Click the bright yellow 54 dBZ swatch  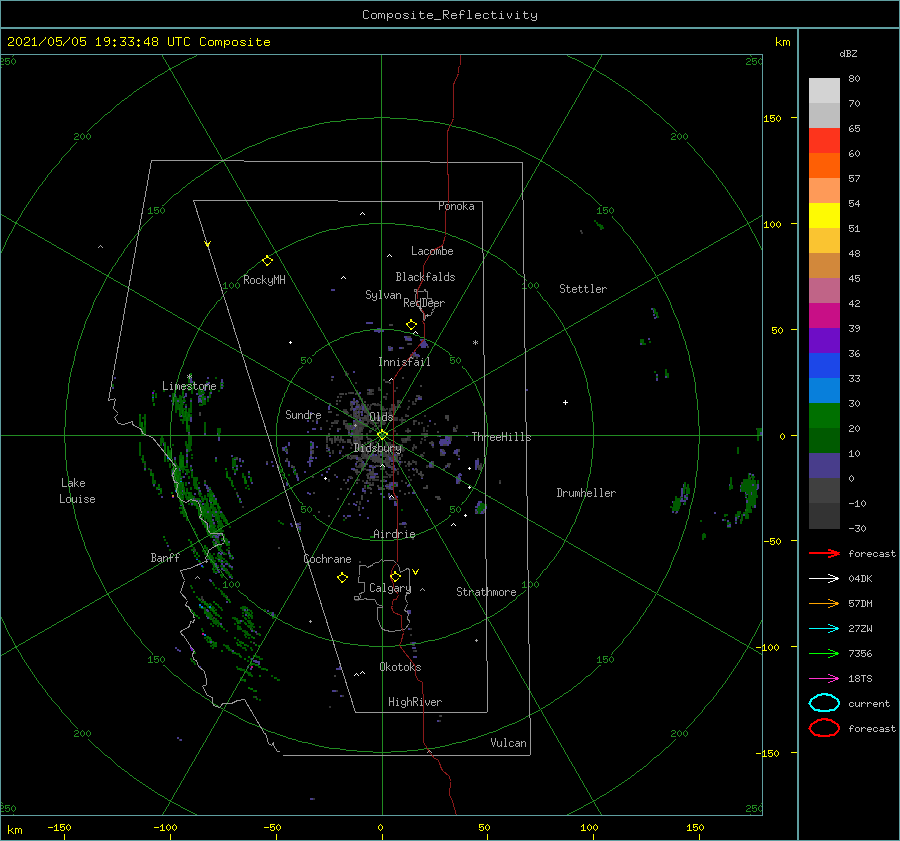tap(824, 216)
